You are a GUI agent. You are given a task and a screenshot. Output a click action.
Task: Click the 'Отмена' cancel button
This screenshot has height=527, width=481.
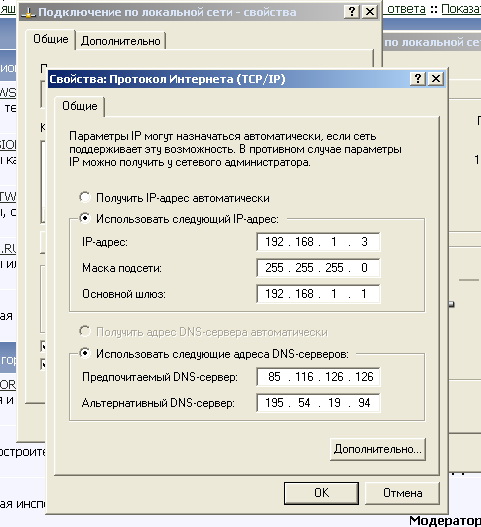pos(403,493)
